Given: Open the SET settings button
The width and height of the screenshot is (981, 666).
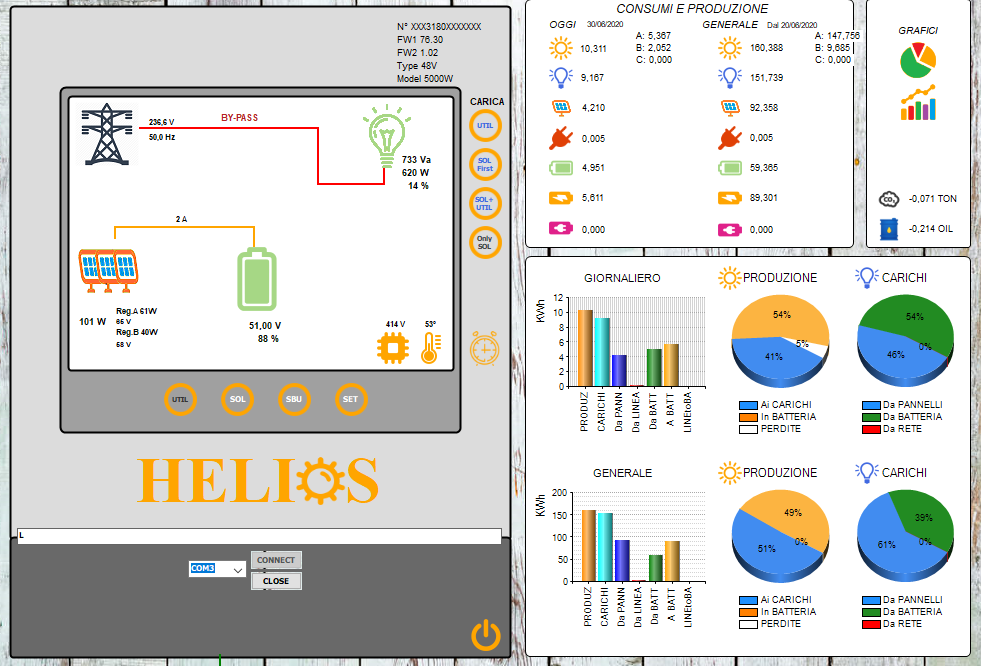Looking at the screenshot, I should 351,399.
